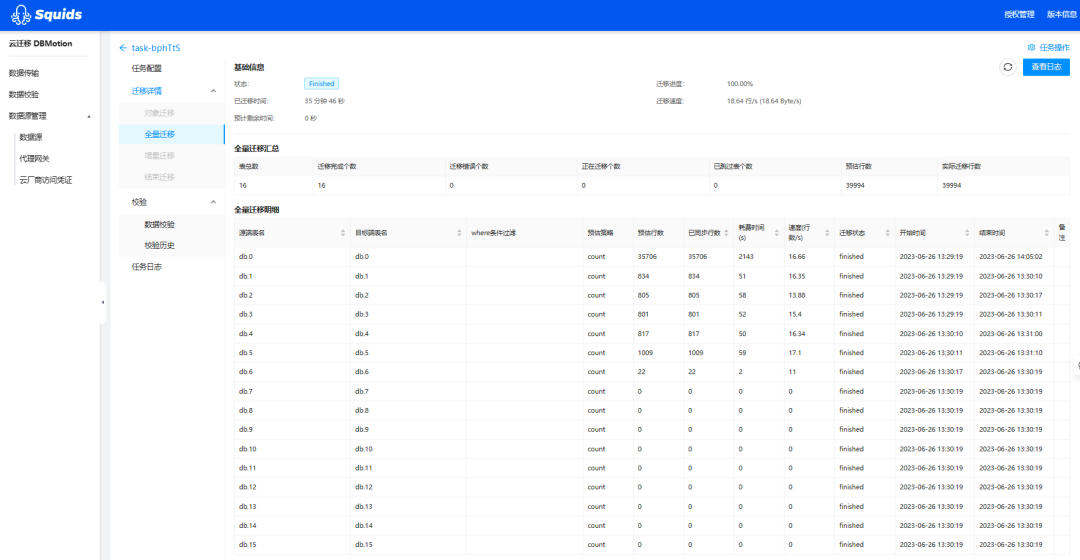Click the 备注 column header
The image size is (1080, 560).
(x=1062, y=232)
